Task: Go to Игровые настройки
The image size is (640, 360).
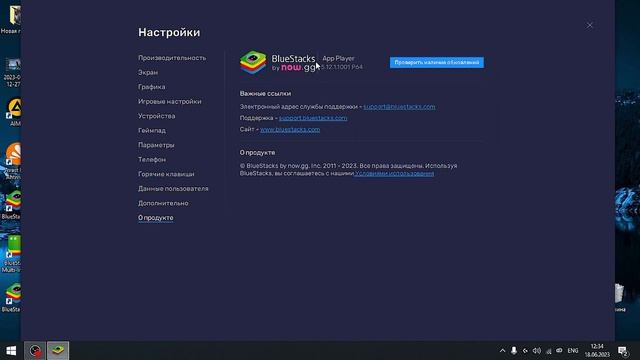Action: coord(169,101)
